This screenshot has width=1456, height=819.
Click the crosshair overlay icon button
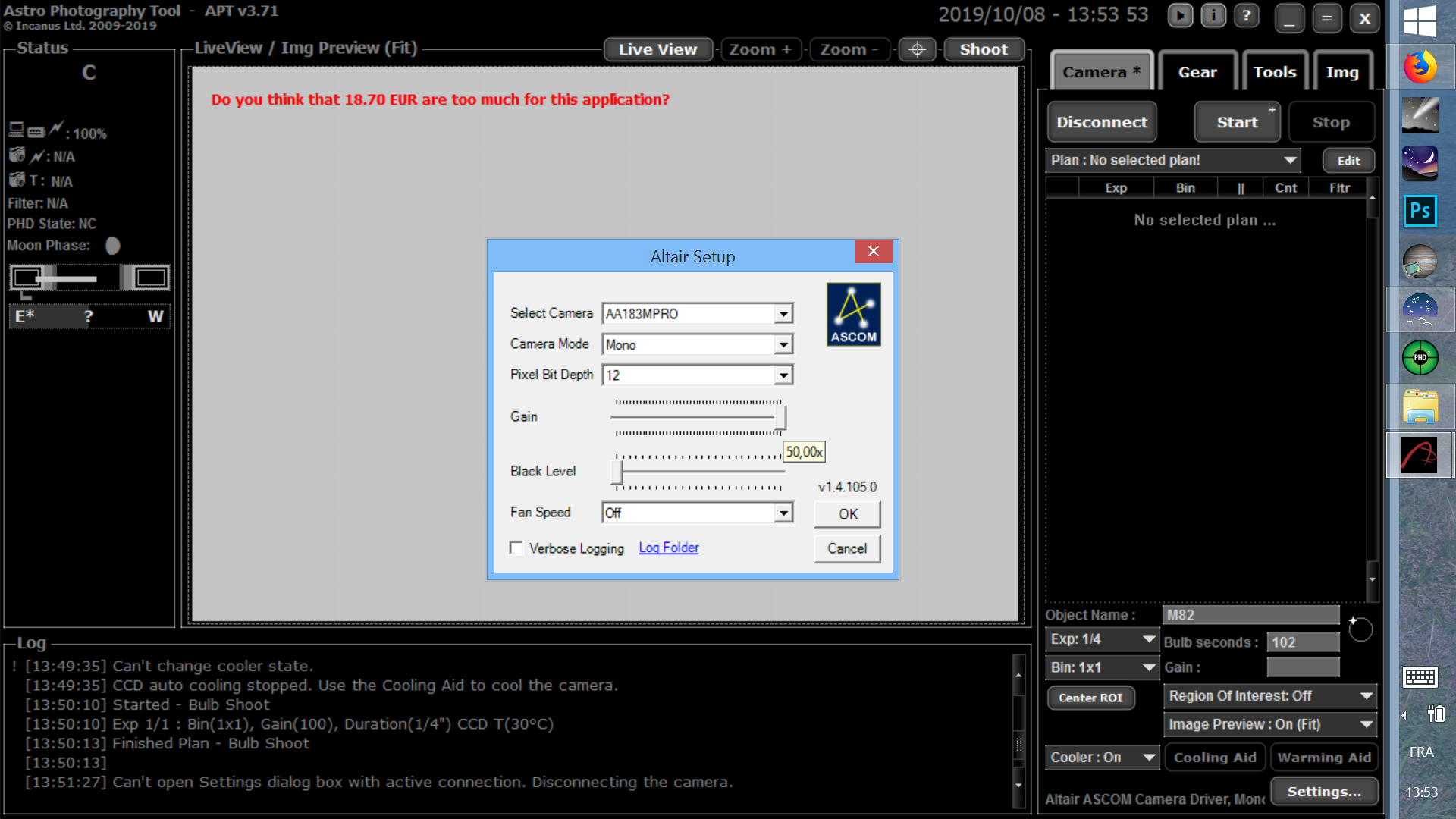[x=917, y=50]
